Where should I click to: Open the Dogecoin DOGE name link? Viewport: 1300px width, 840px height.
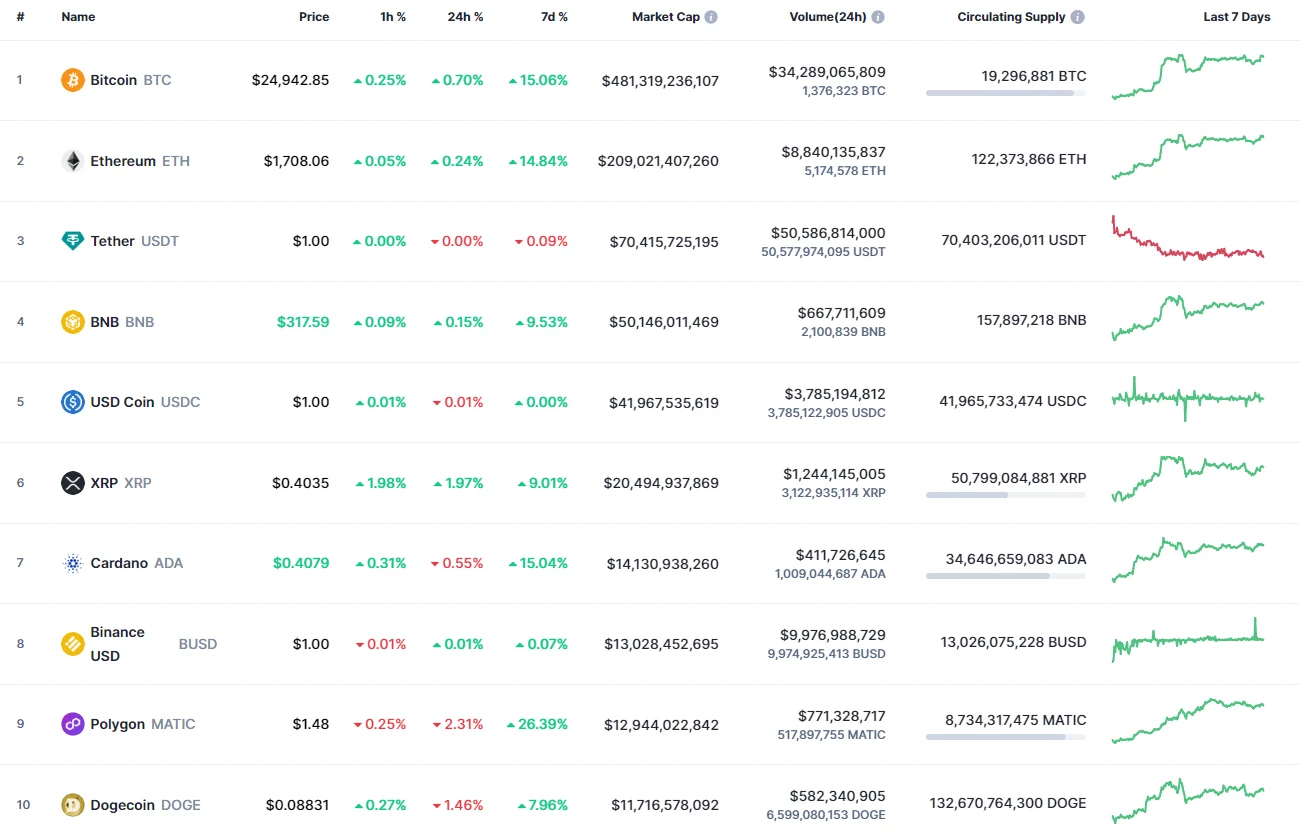tap(145, 805)
